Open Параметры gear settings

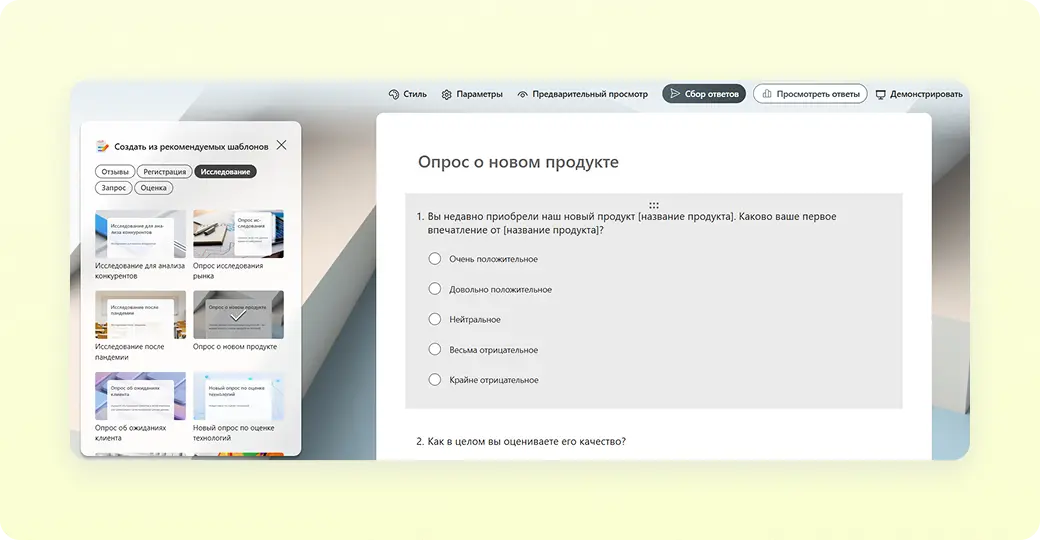pyautogui.click(x=447, y=94)
